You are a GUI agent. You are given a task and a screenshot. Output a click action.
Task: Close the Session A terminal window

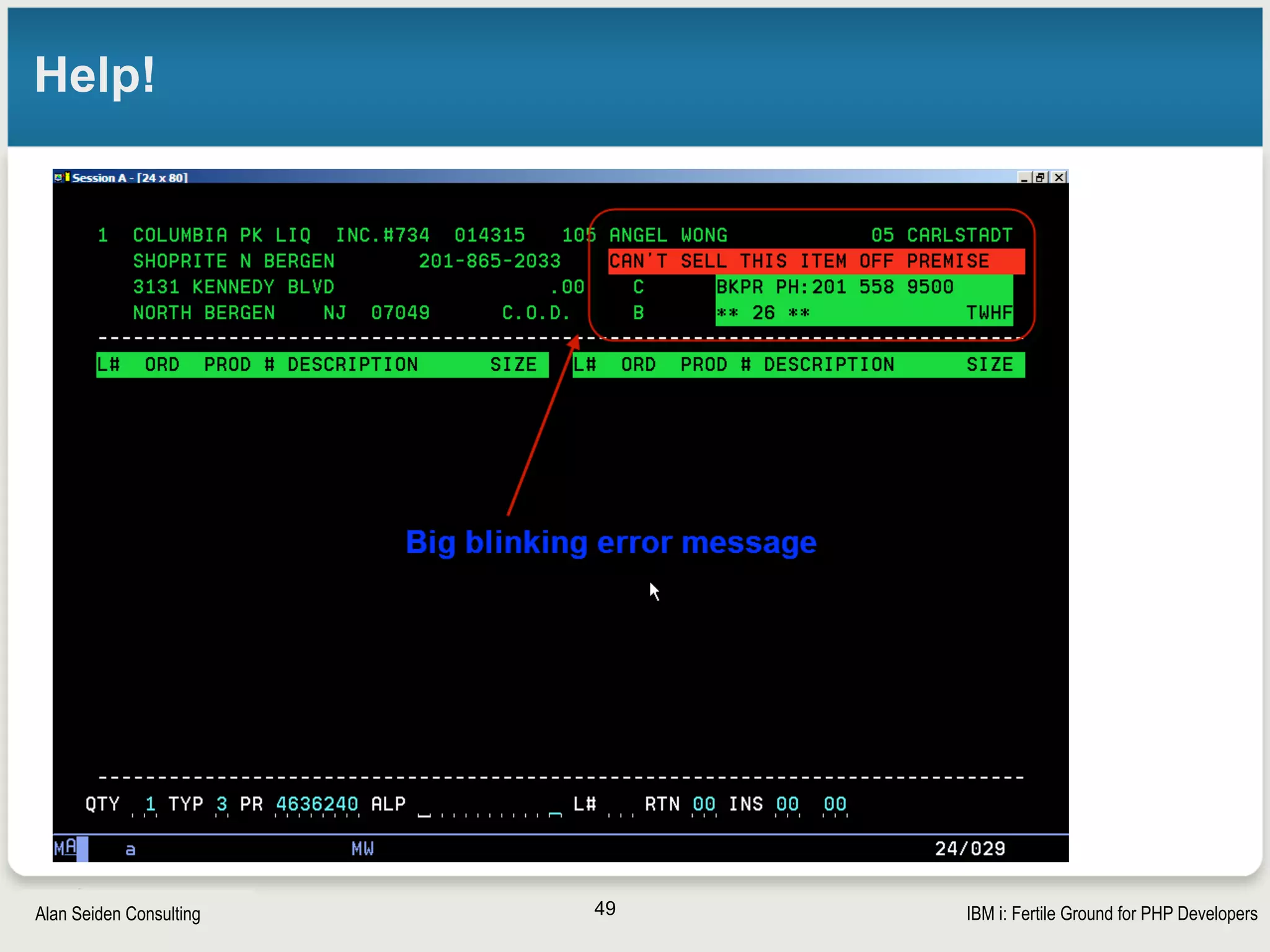[1059, 178]
